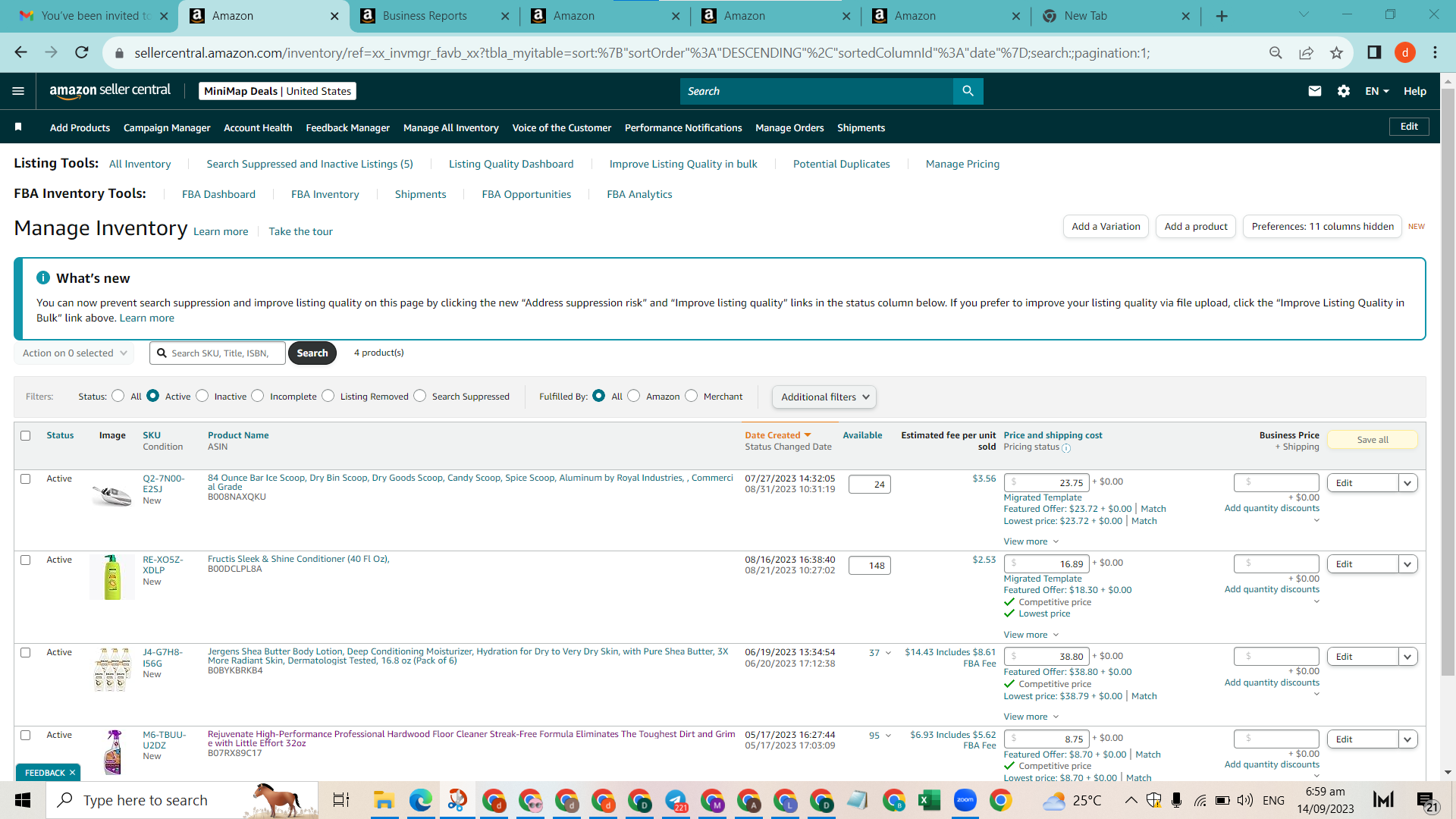This screenshot has width=1456, height=819.
Task: Select the 'Search Suppressed' radio button
Action: coord(420,396)
